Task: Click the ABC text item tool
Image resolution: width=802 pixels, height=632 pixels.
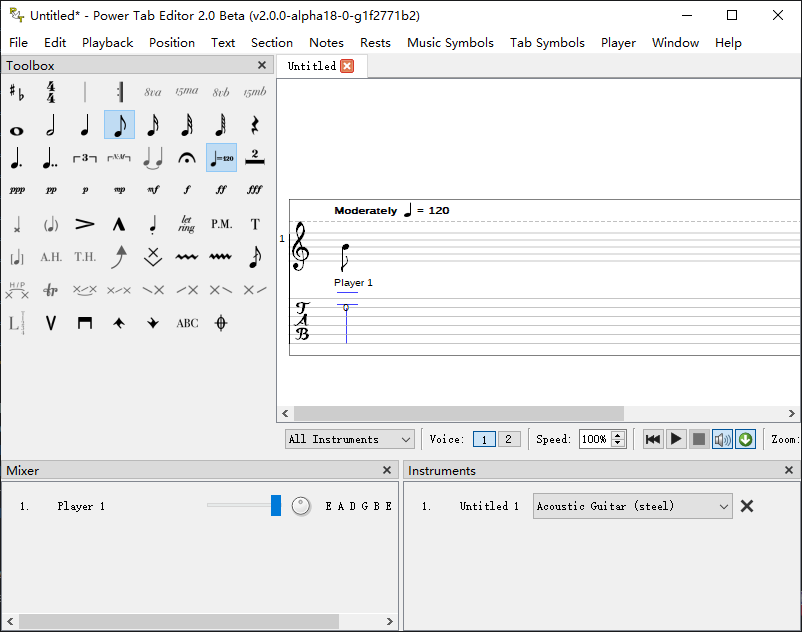Action: point(187,323)
